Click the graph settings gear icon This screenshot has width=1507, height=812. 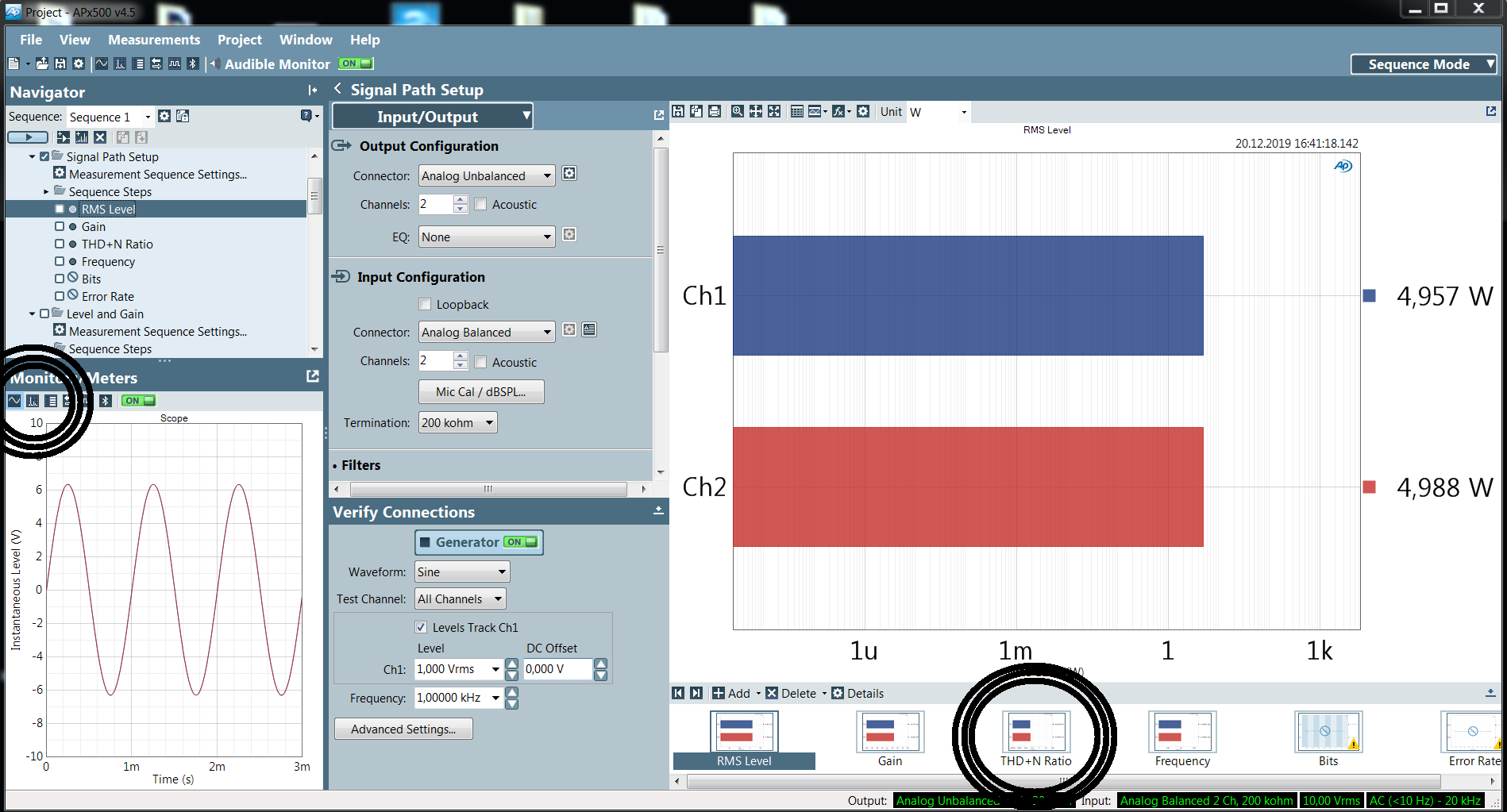[863, 112]
